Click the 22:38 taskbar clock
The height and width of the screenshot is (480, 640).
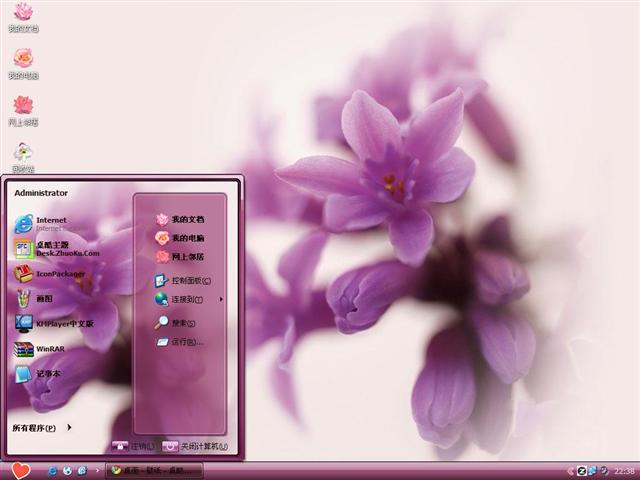(x=624, y=471)
